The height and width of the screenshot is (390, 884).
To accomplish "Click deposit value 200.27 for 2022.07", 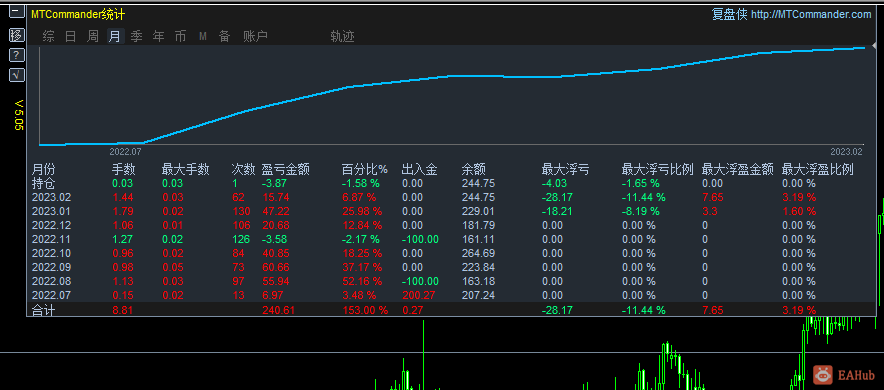I will coord(418,295).
